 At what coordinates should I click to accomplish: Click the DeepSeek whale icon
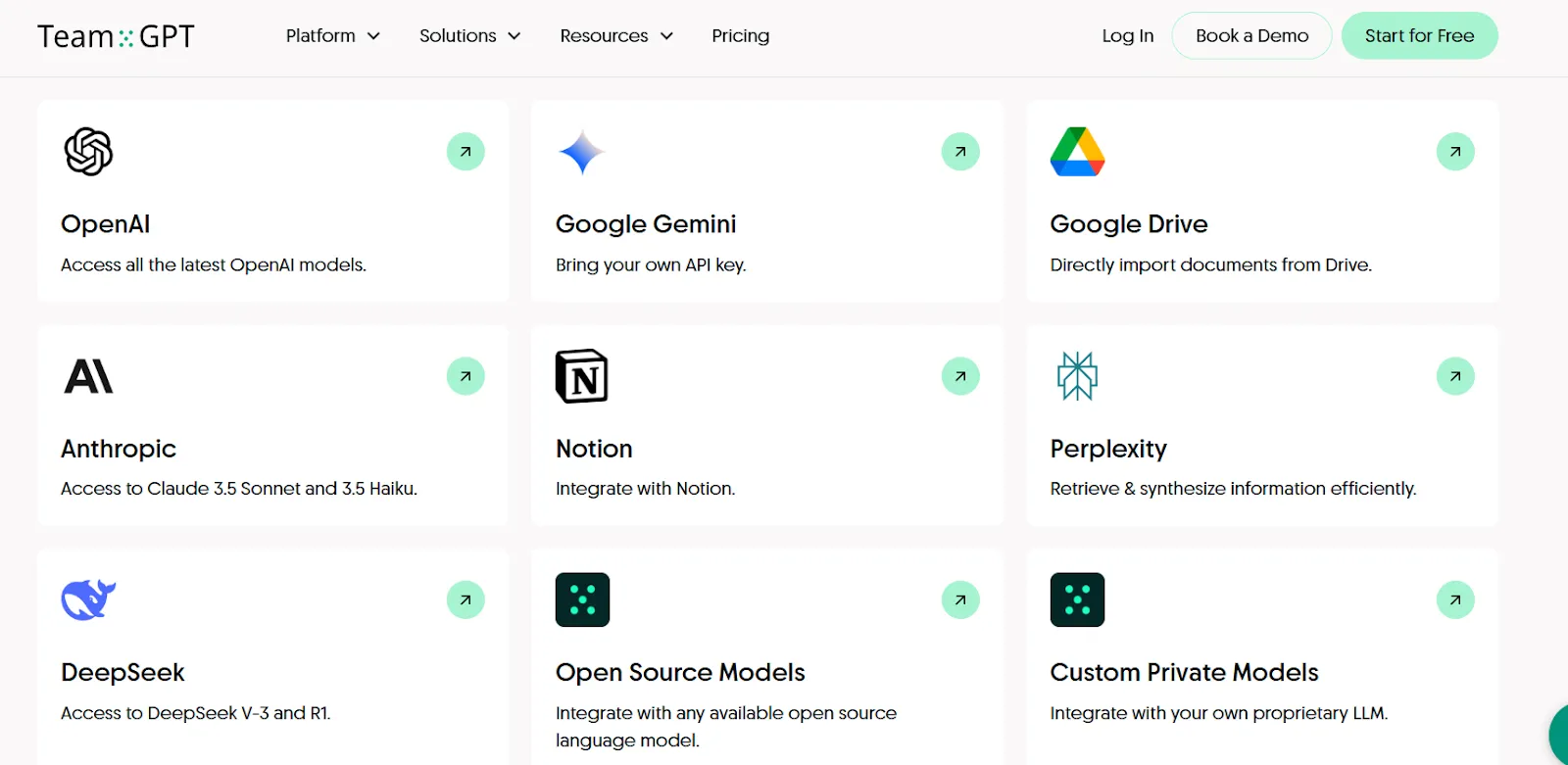(88, 599)
